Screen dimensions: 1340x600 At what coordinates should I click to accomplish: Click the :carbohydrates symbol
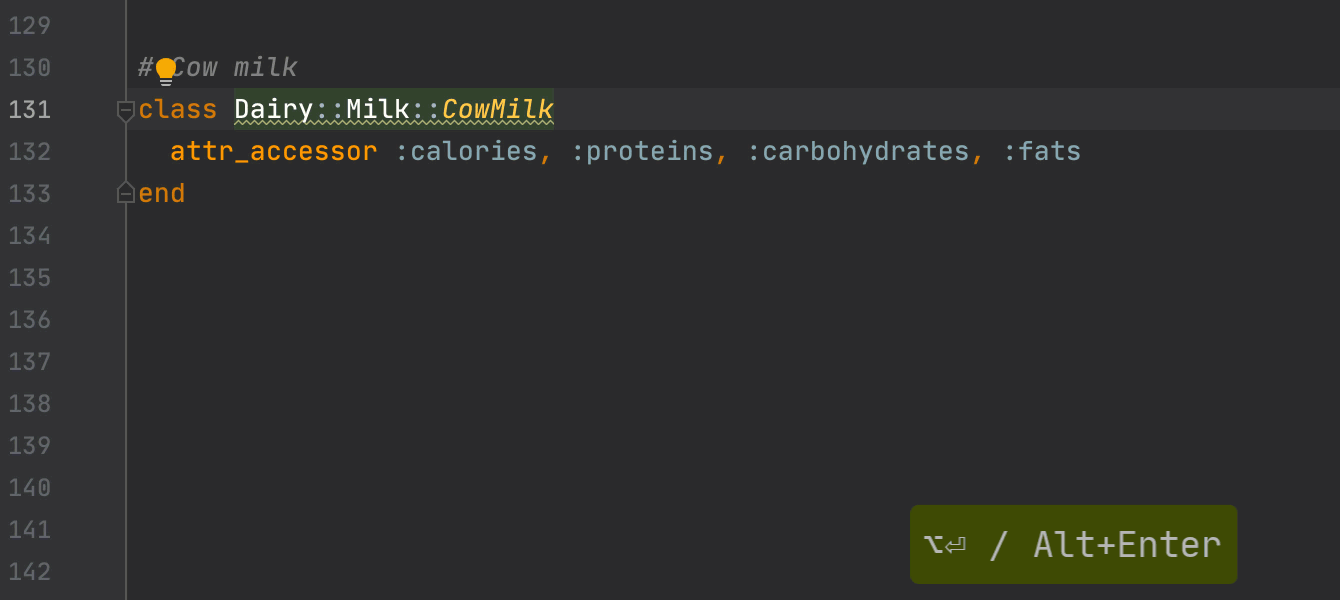[x=858, y=152]
